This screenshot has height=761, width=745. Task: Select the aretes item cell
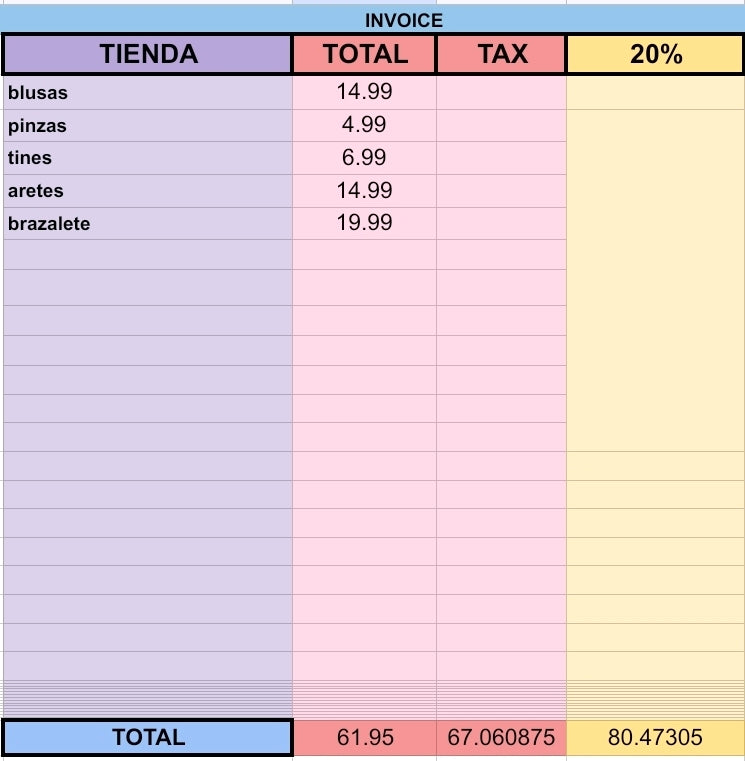(x=148, y=191)
